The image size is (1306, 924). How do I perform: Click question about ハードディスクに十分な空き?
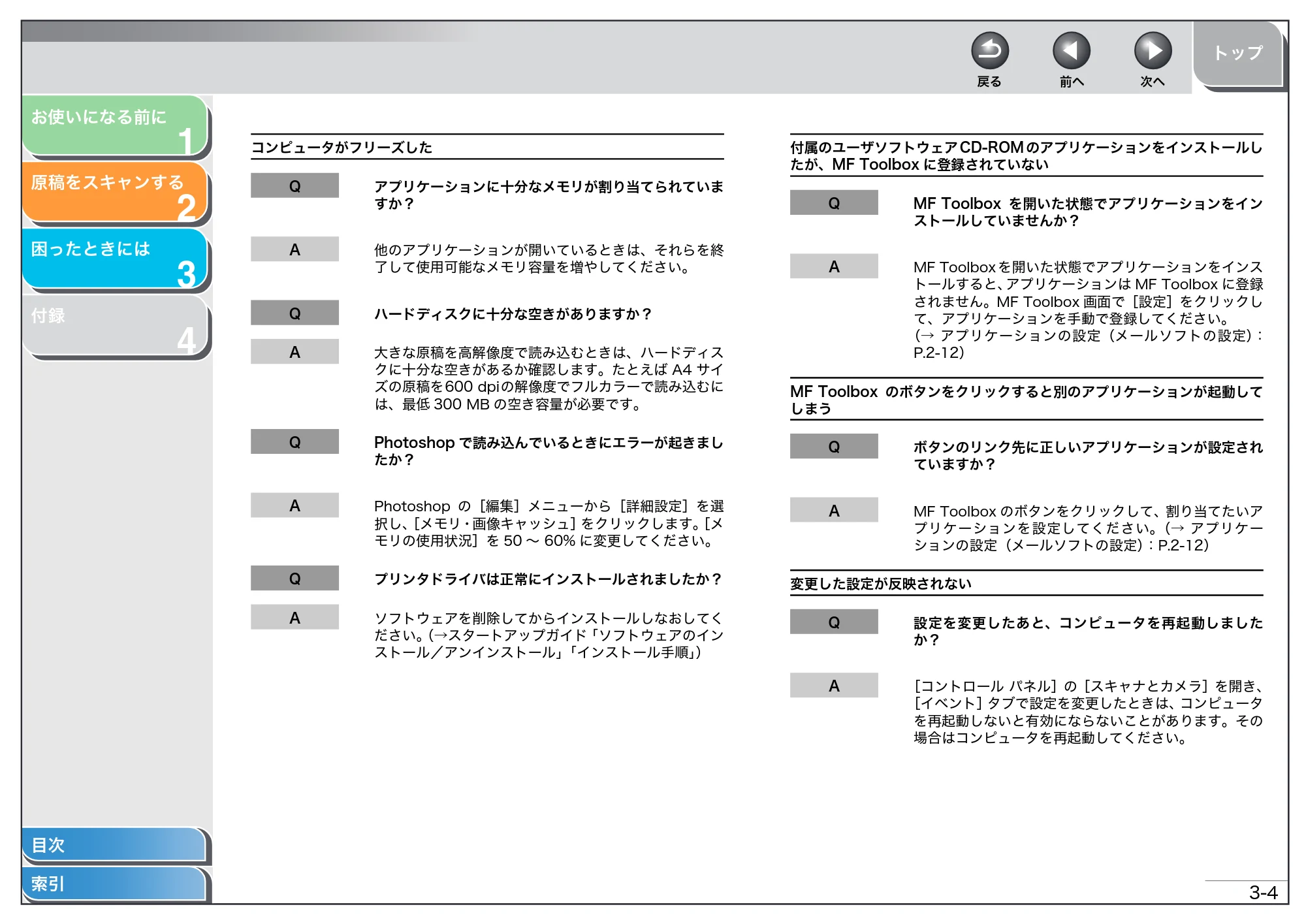click(x=513, y=314)
